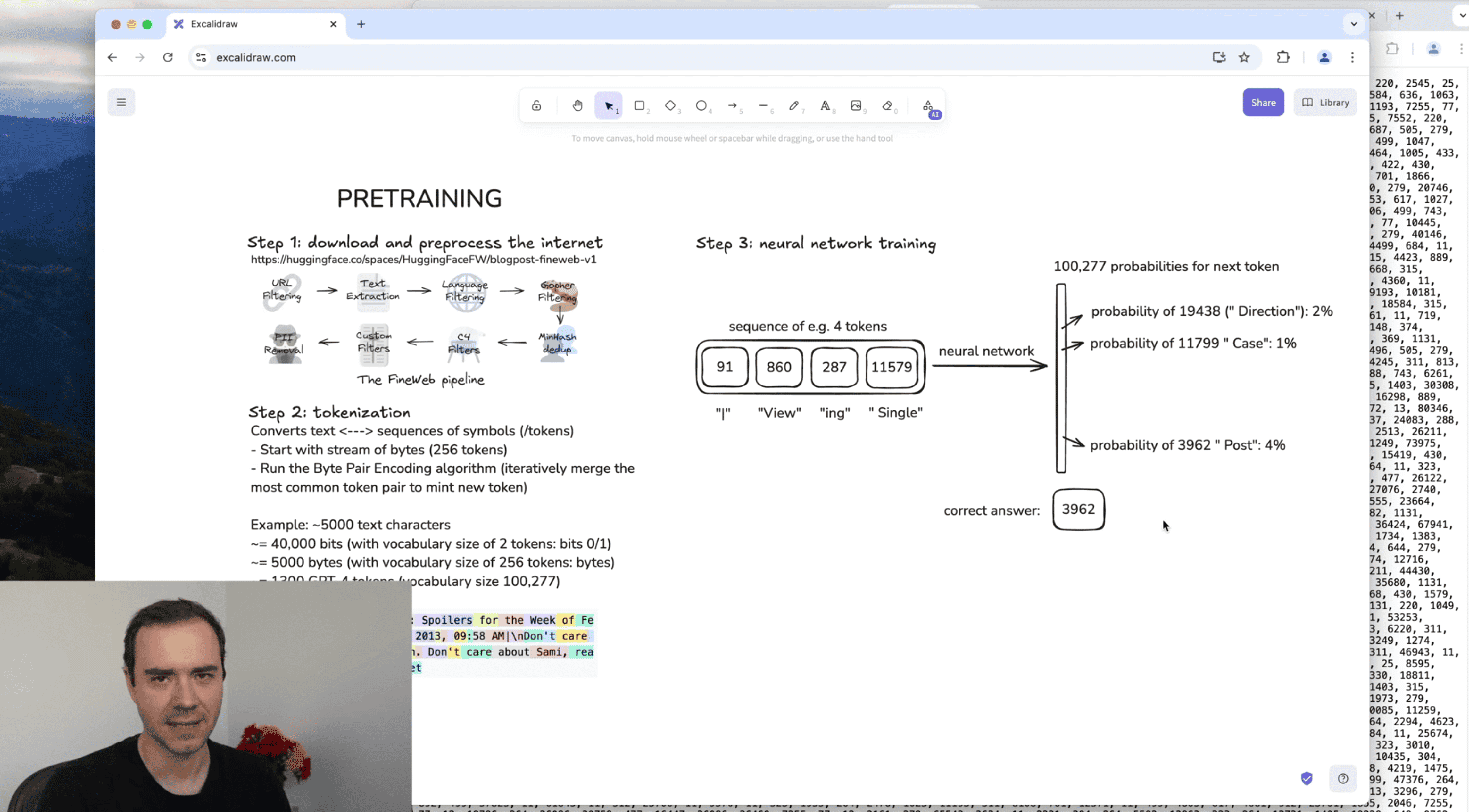Select the Rectangle shape tool
This screenshot has width=1469, height=812.
639,105
